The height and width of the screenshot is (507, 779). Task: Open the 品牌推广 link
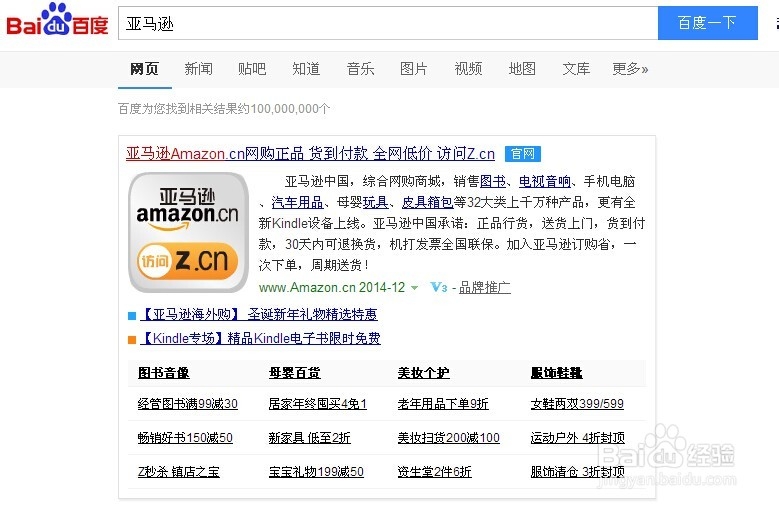pos(485,287)
